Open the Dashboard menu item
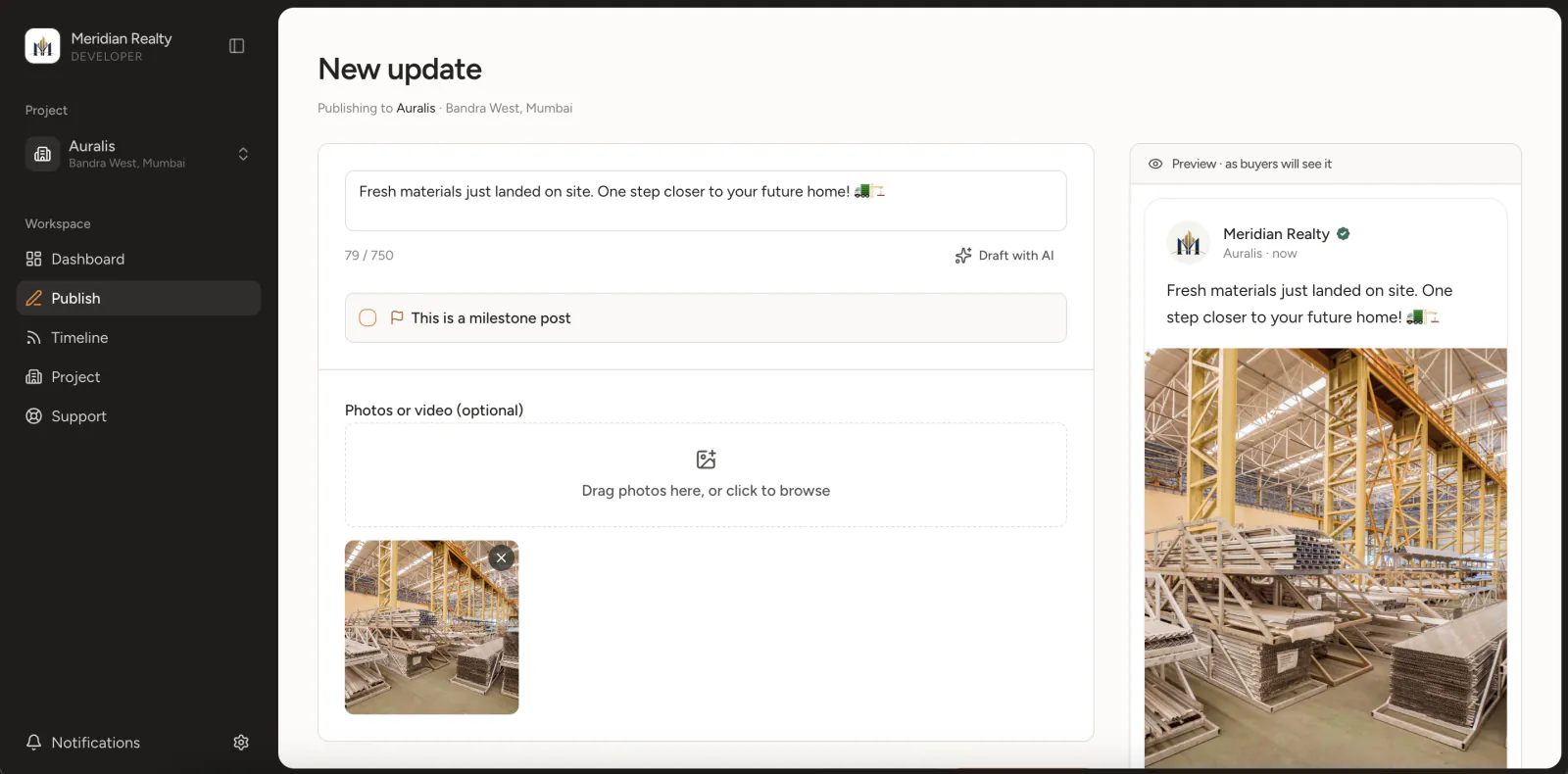The width and height of the screenshot is (1568, 774). [x=138, y=259]
